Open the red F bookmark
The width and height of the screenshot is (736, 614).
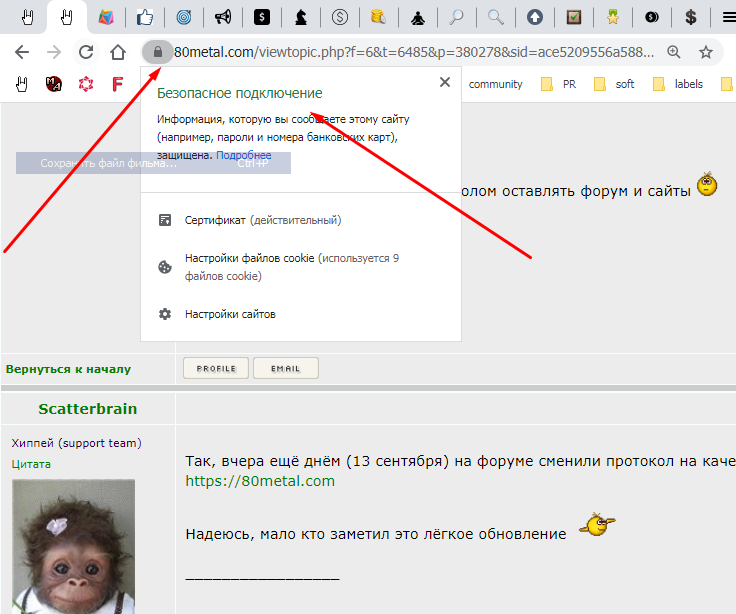click(x=117, y=84)
